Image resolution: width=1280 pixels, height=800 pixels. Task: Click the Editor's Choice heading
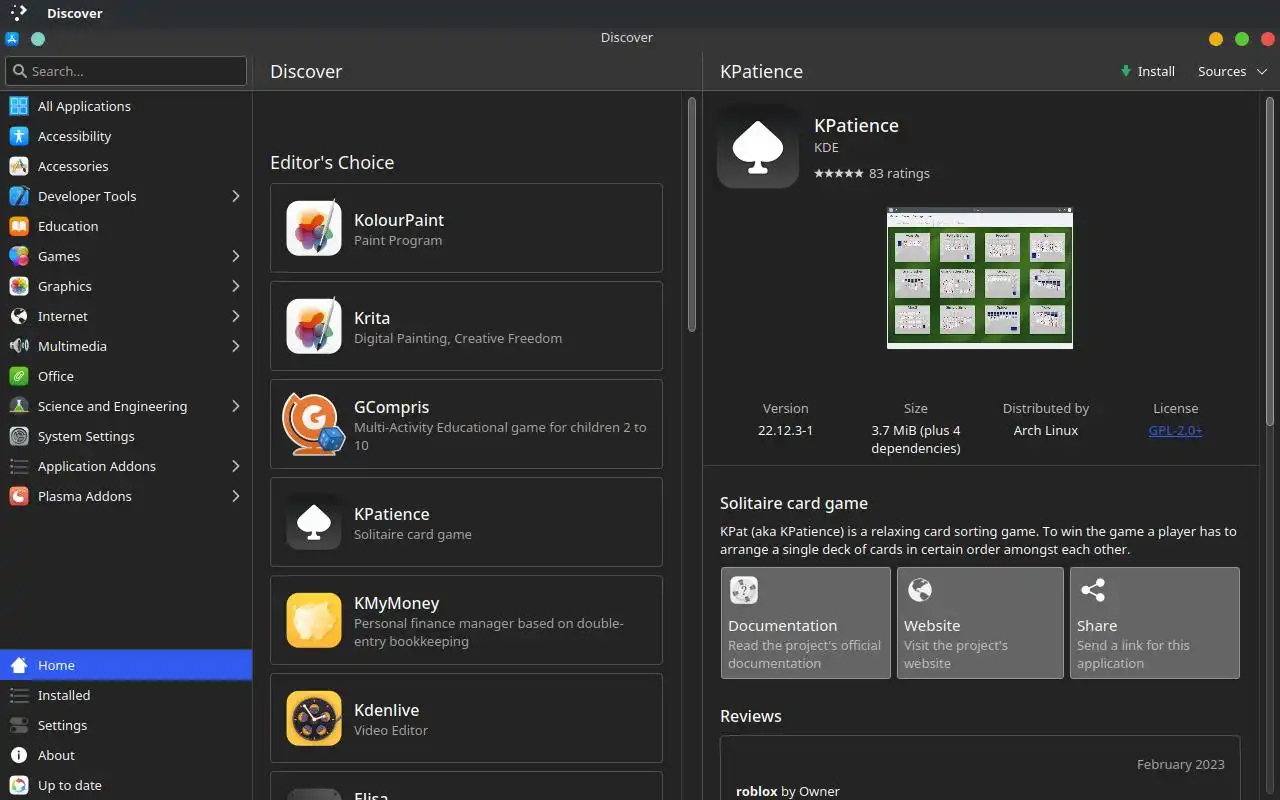coord(332,162)
